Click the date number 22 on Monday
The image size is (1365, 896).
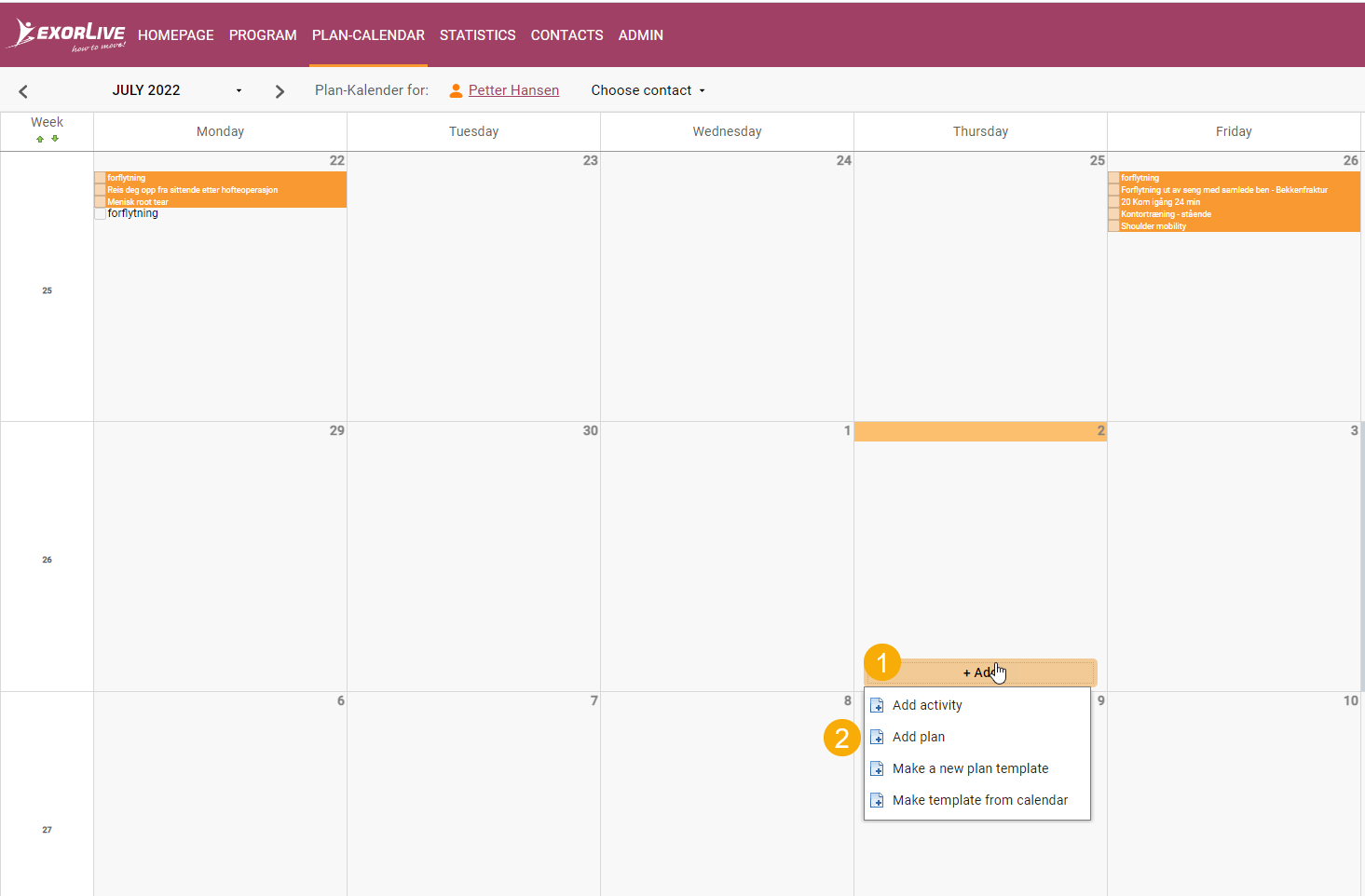(x=337, y=160)
